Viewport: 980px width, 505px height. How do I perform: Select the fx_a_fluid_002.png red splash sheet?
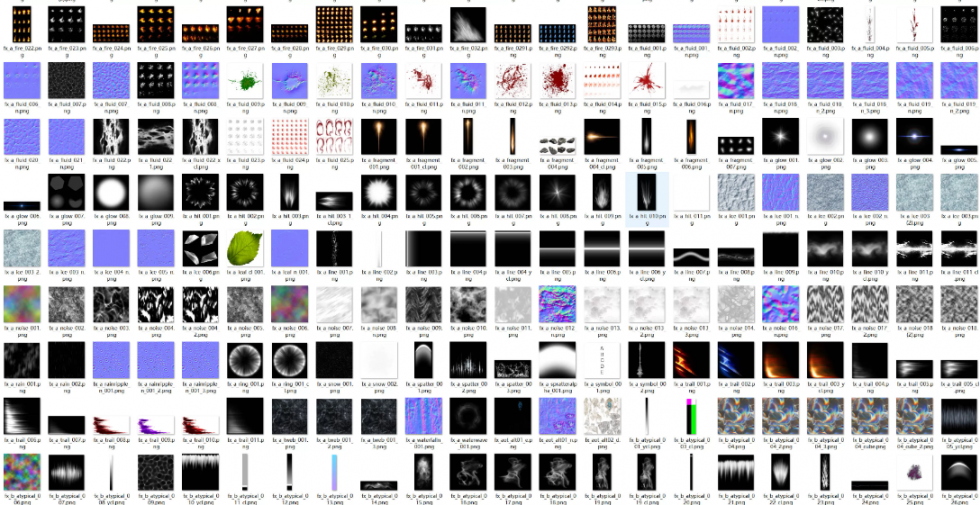coord(736,24)
